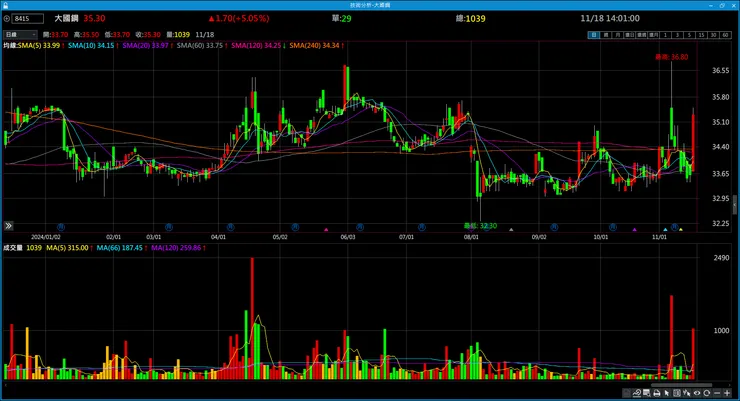Click the stock code input field 8415
The height and width of the screenshot is (401, 740).
tap(28, 19)
